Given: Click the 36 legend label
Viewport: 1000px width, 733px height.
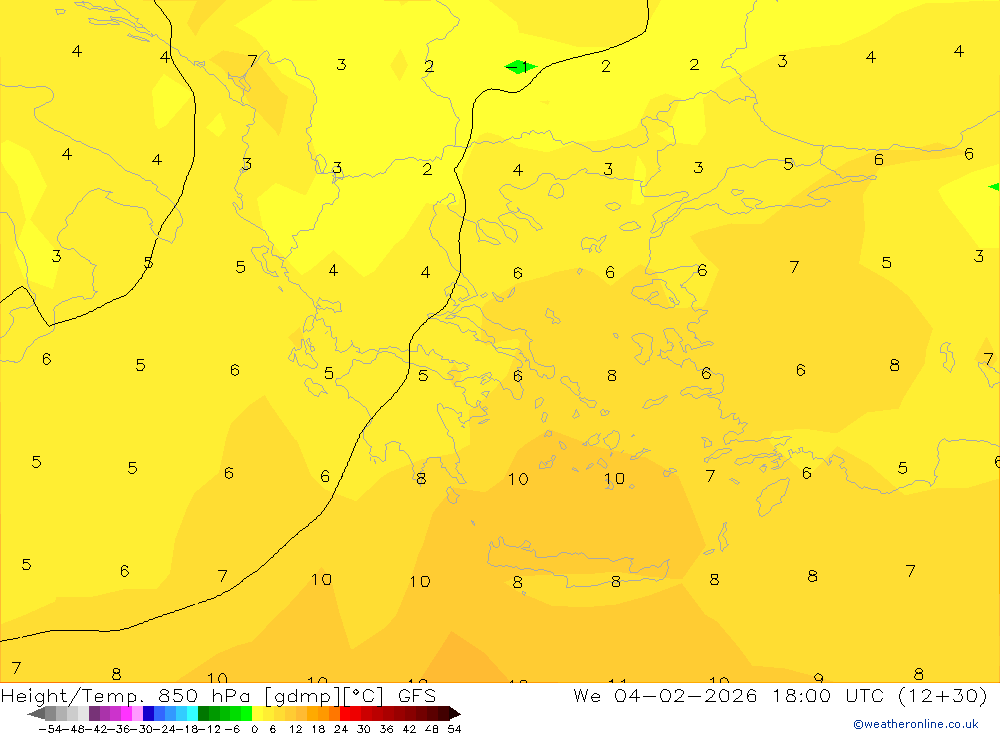Looking at the screenshot, I should pyautogui.click(x=386, y=729).
